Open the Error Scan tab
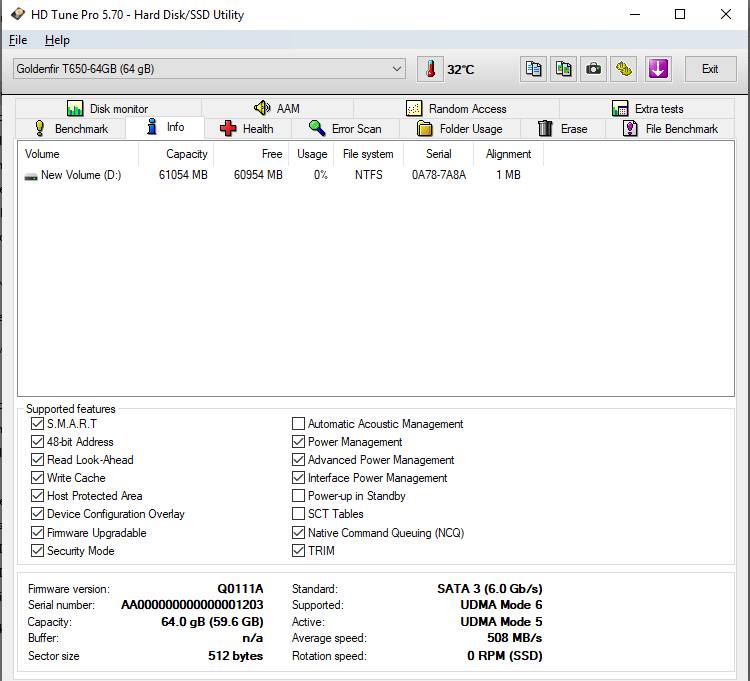Image resolution: width=750 pixels, height=681 pixels. click(x=345, y=129)
